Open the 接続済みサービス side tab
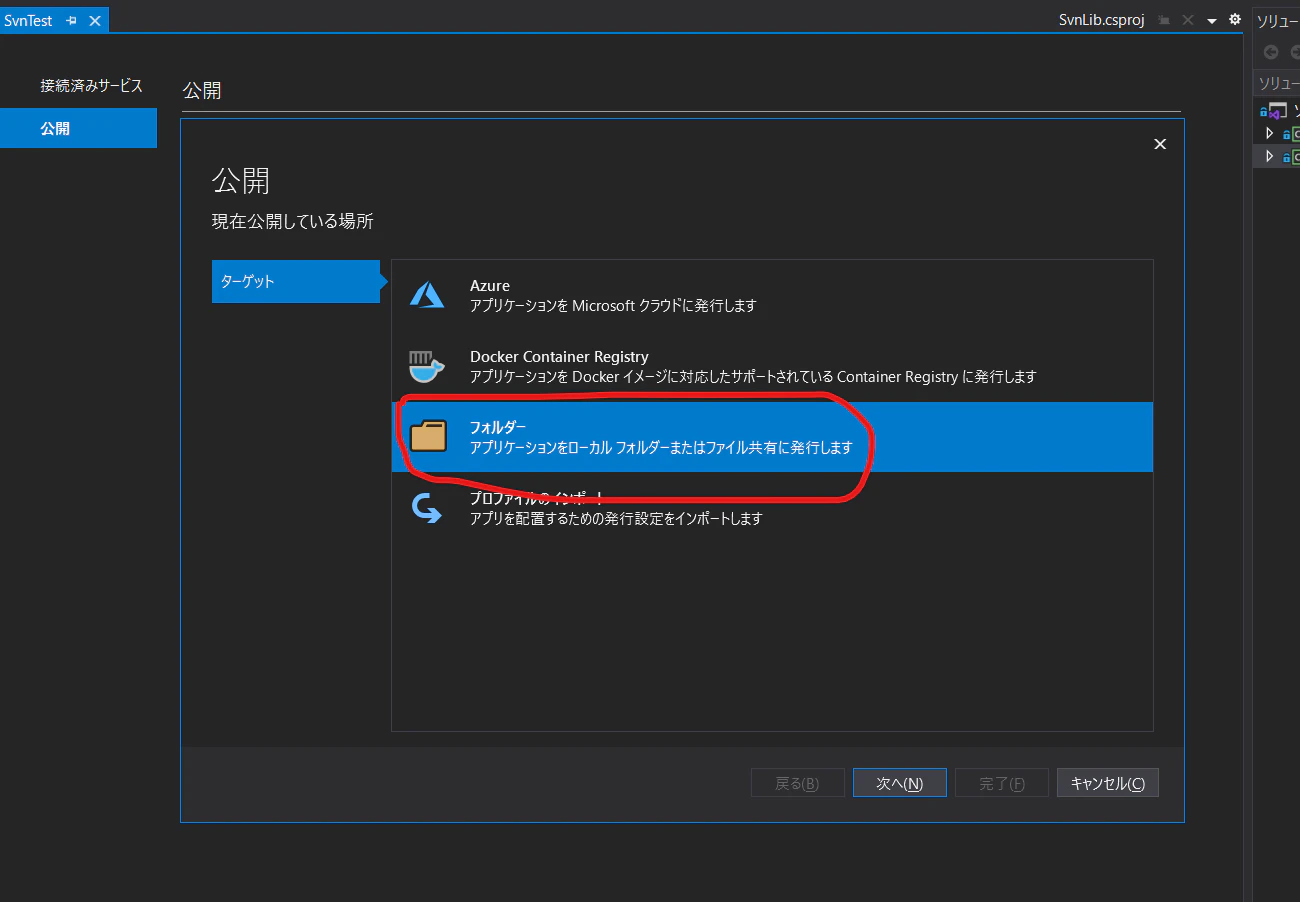The height and width of the screenshot is (902, 1300). 91,86
